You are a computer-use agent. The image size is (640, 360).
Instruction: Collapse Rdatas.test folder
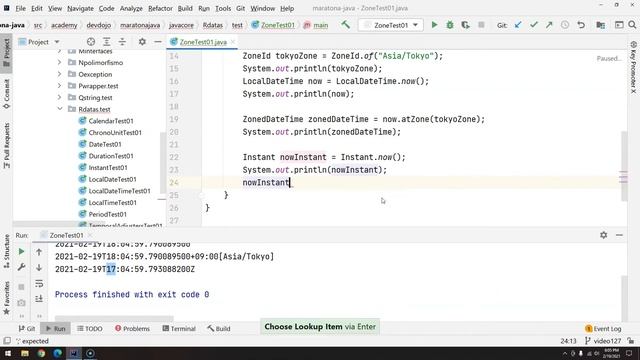pos(60,109)
